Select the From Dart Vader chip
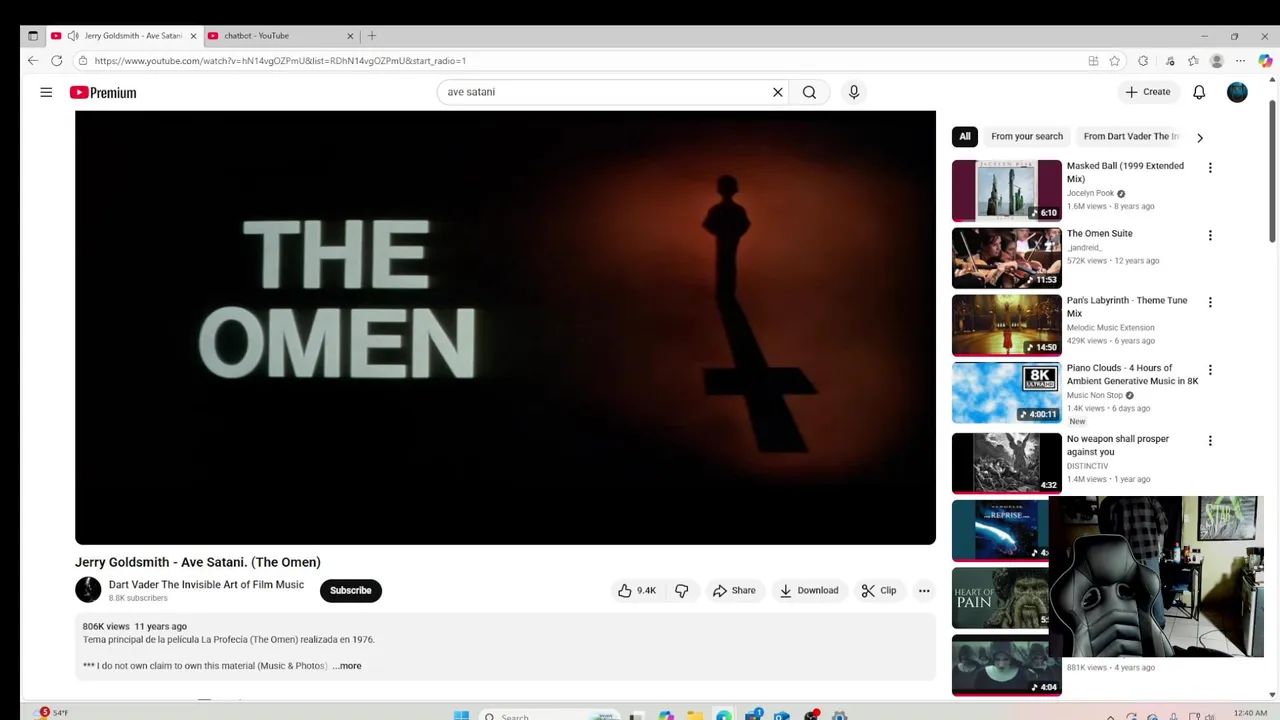The height and width of the screenshot is (720, 1280). coord(1130,137)
